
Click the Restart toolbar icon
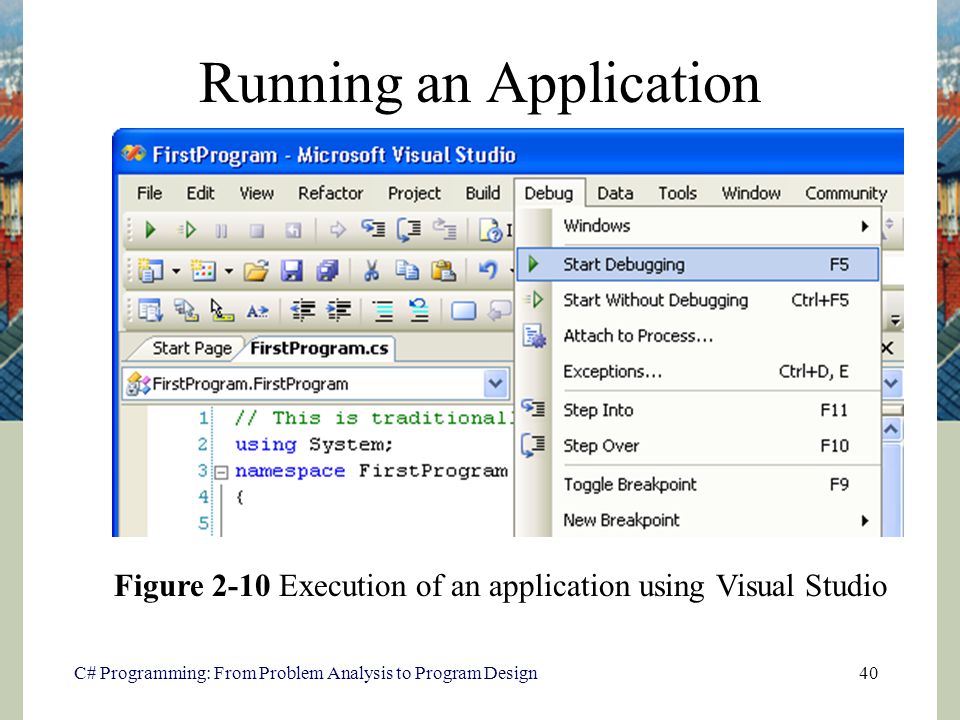tap(293, 231)
